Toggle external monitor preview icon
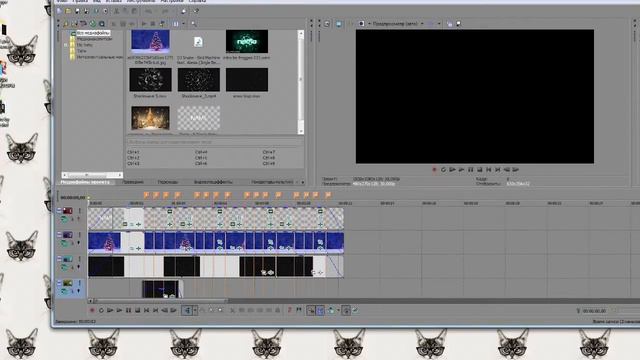The image size is (640, 360). (338, 24)
